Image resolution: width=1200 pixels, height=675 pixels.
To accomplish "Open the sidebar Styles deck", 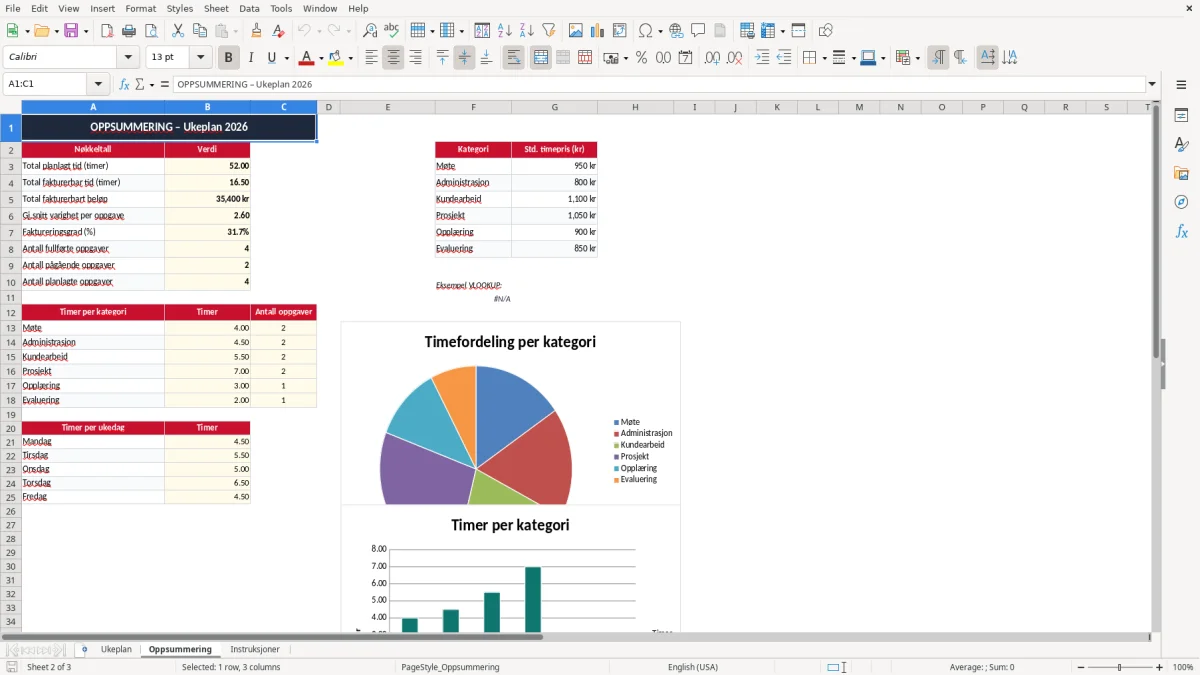I will pos(1181,145).
